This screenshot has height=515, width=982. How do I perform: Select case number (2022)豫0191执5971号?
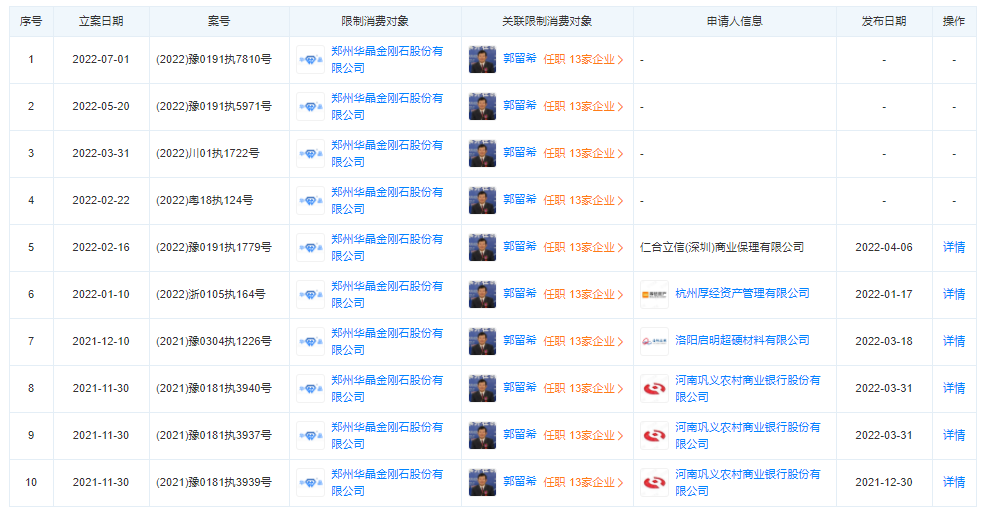(214, 107)
